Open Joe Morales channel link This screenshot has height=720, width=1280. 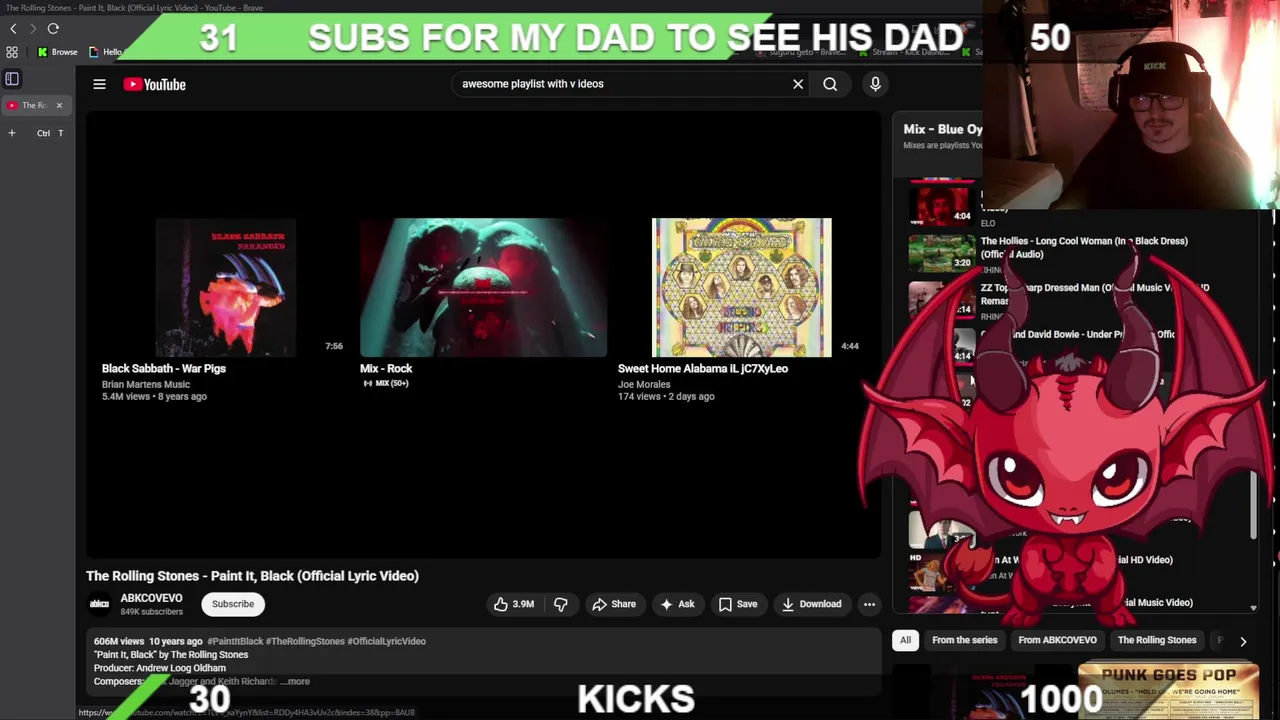pyautogui.click(x=642, y=384)
